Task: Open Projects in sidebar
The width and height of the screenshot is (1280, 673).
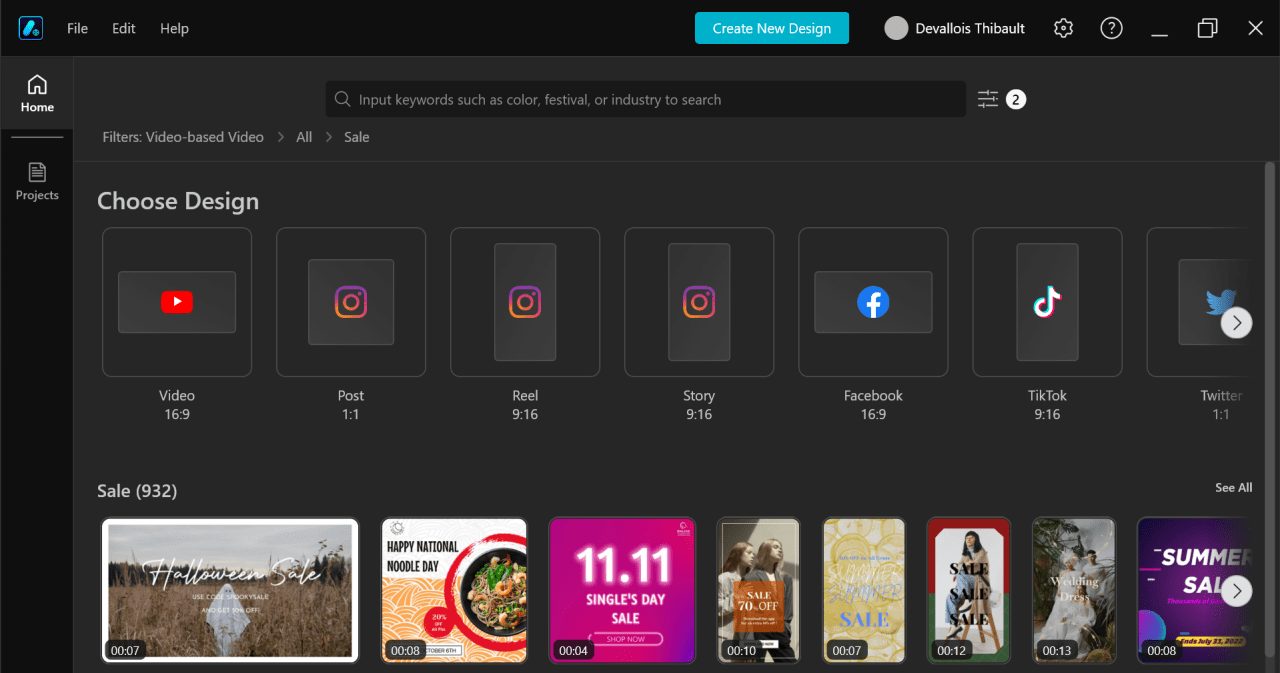Action: 37,181
